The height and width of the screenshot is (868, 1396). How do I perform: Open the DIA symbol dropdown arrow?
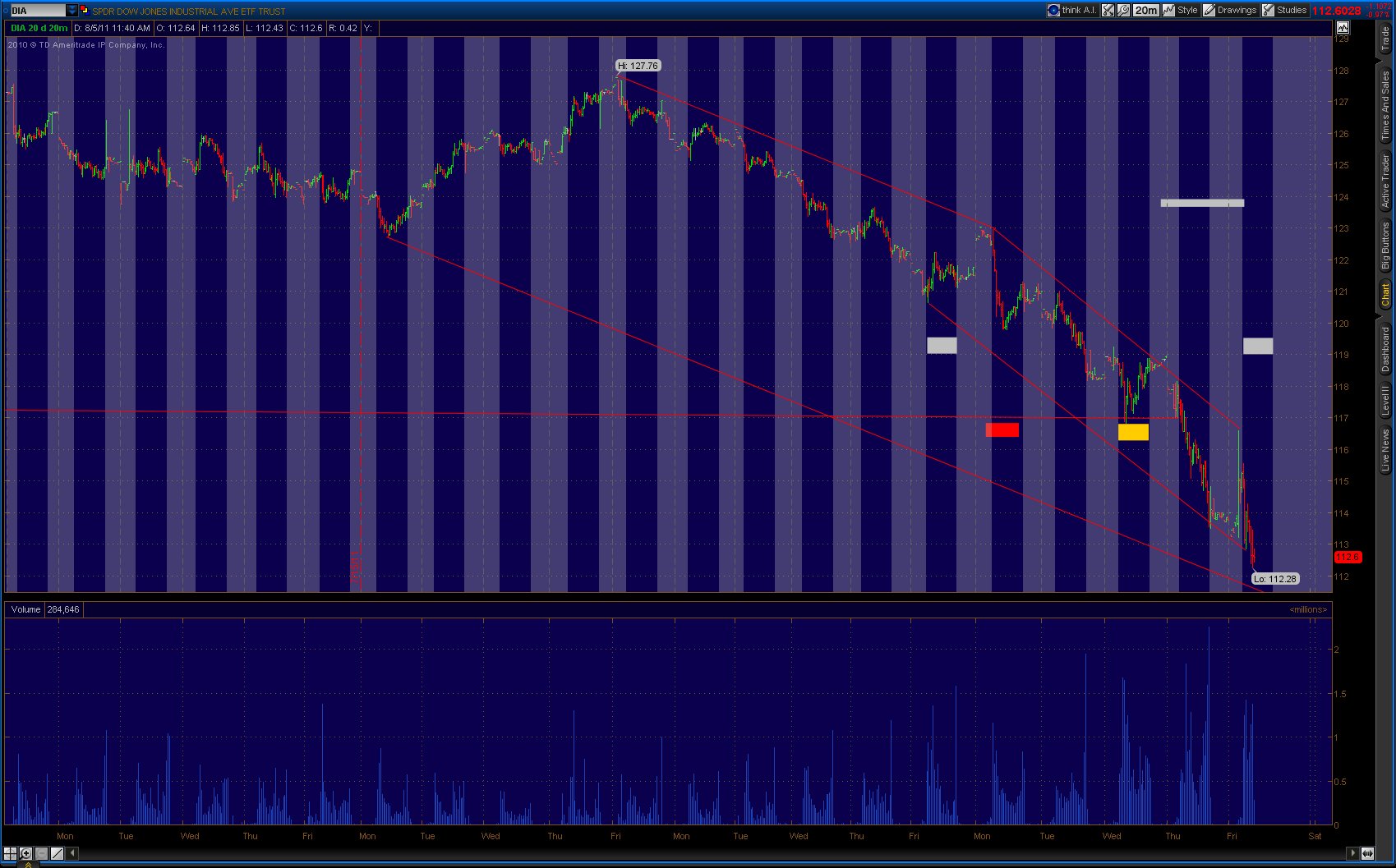pos(72,10)
